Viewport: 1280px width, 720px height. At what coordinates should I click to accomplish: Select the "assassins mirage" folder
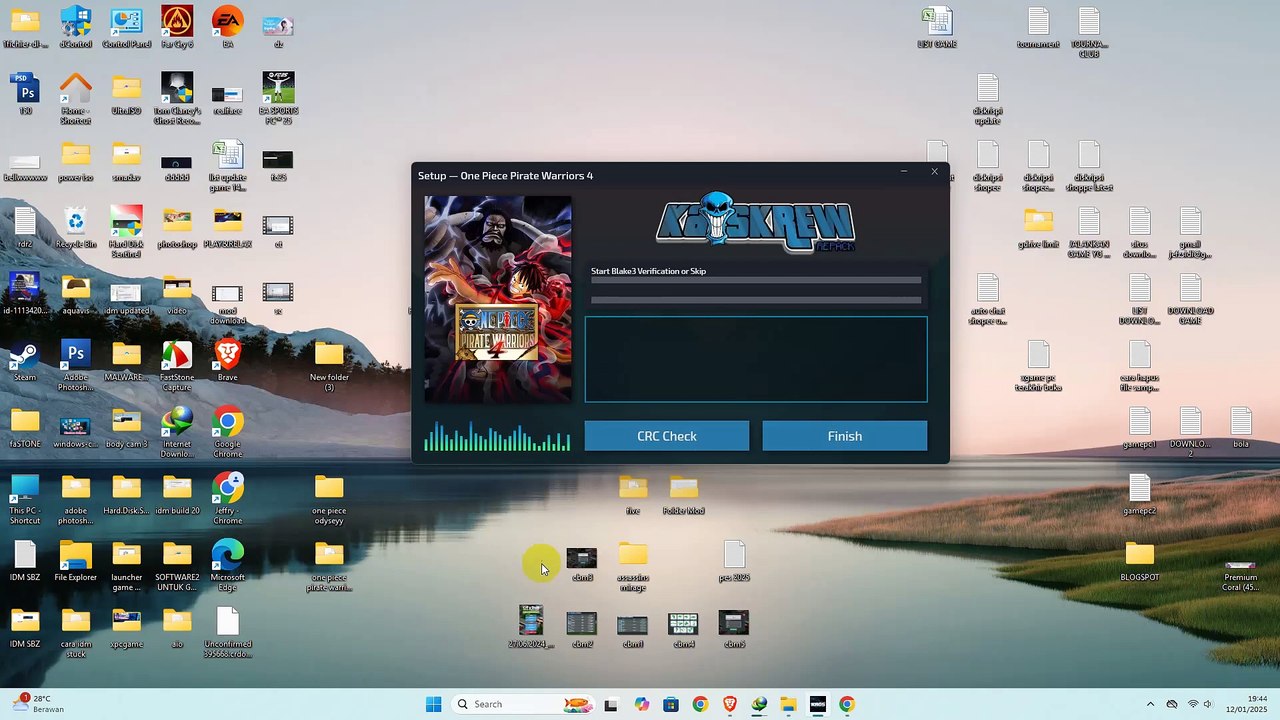pyautogui.click(x=633, y=566)
